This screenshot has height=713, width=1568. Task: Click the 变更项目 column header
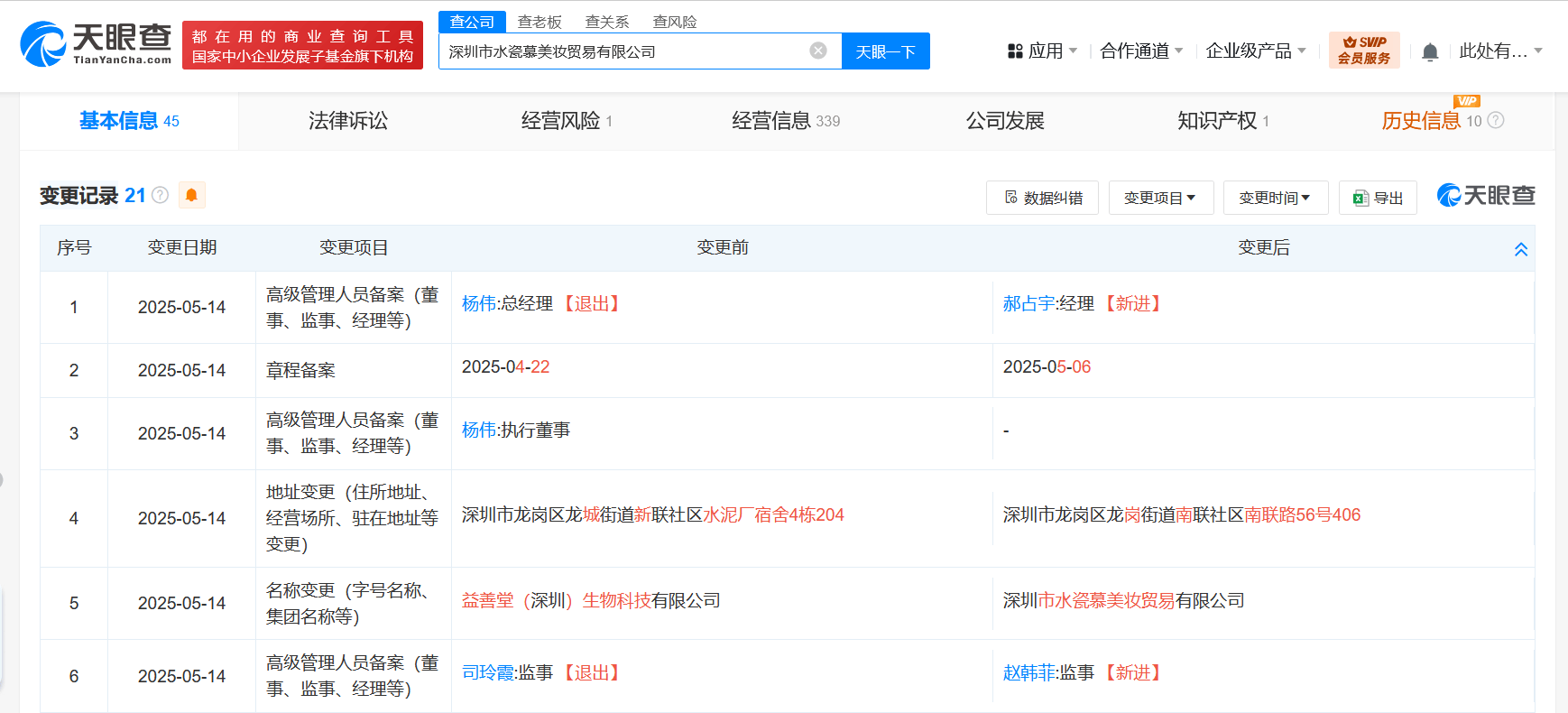pos(354,248)
